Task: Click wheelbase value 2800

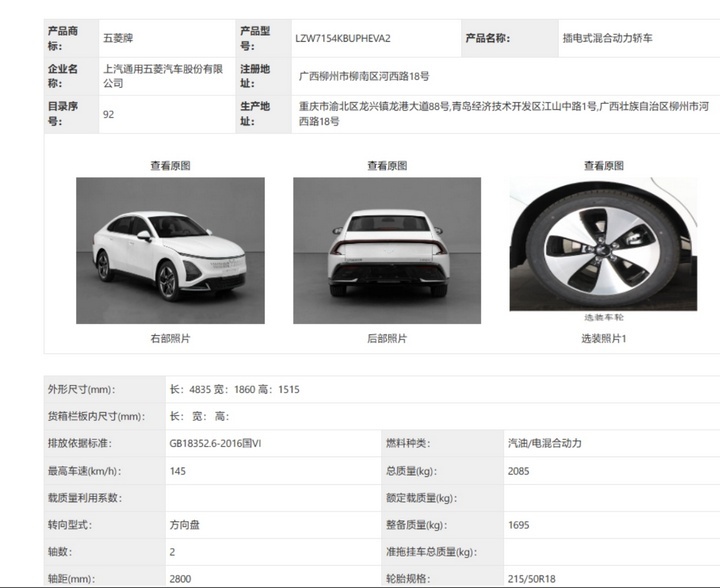Action: point(180,579)
